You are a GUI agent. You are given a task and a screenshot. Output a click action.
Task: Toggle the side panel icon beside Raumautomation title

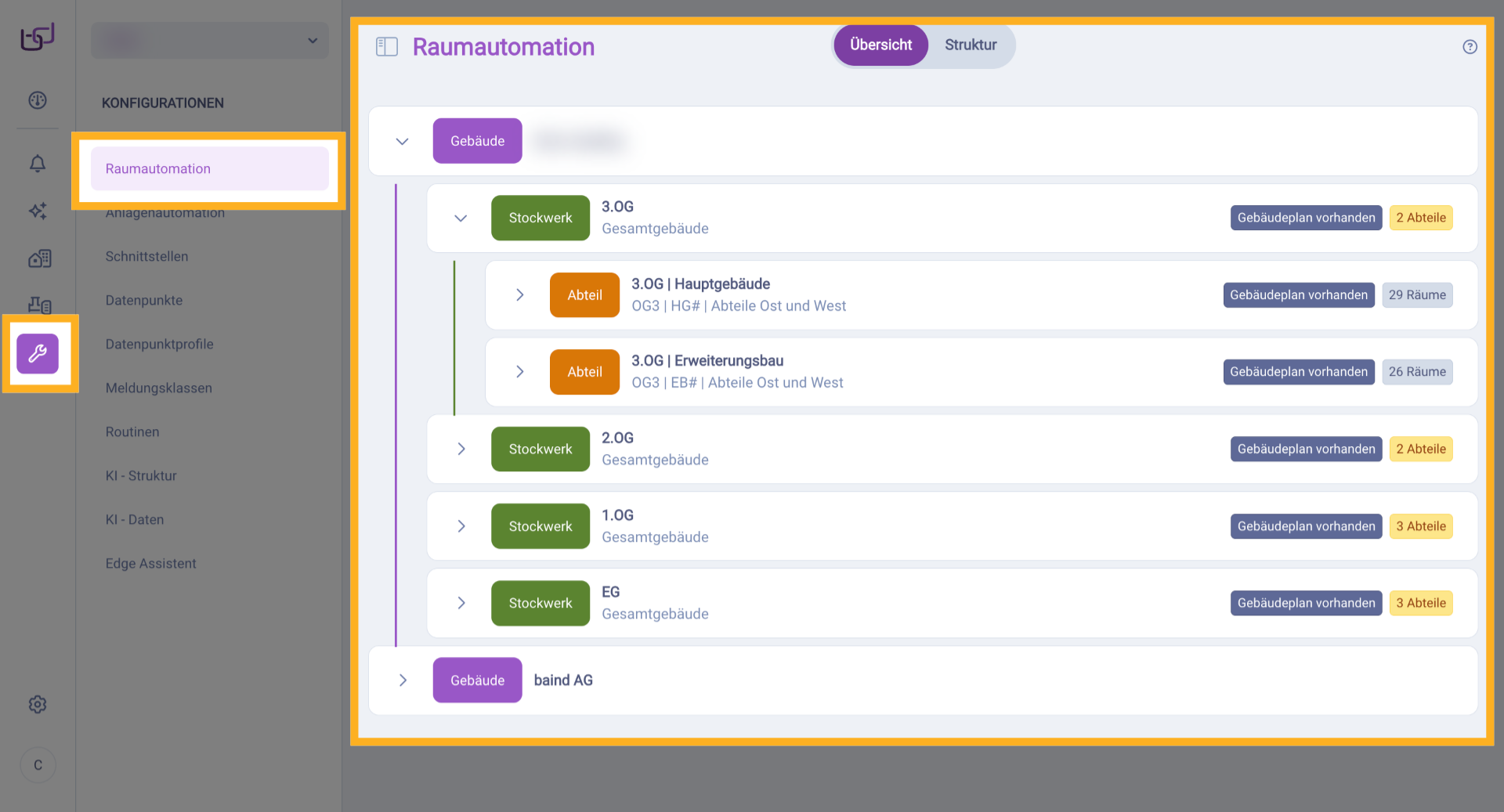tap(387, 47)
